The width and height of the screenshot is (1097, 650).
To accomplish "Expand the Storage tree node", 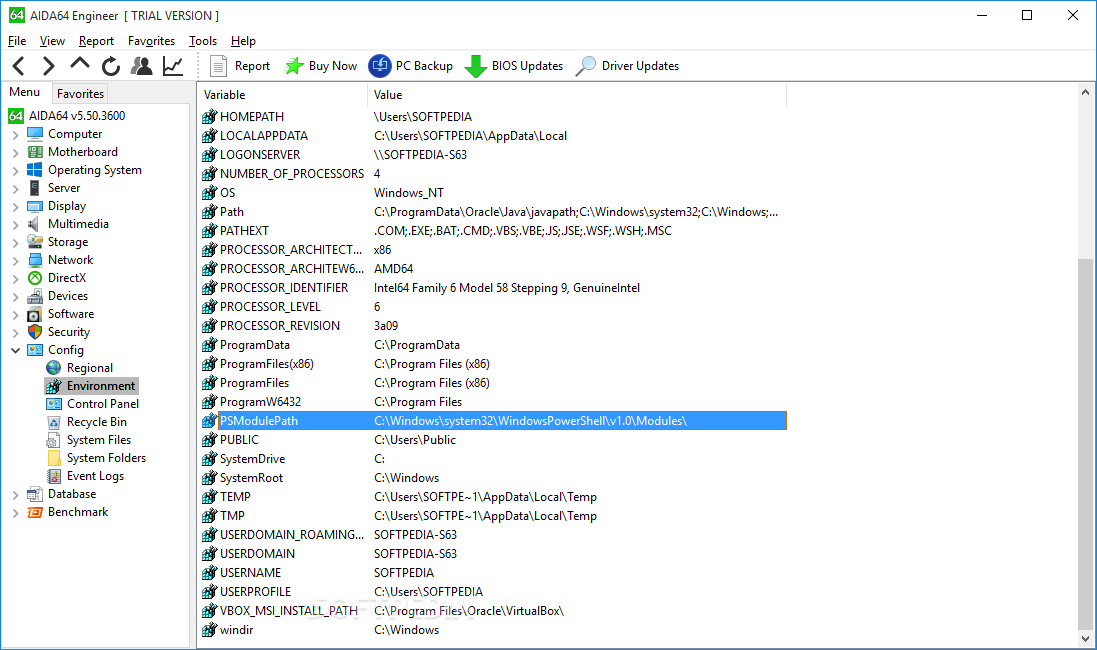I will 15,243.
